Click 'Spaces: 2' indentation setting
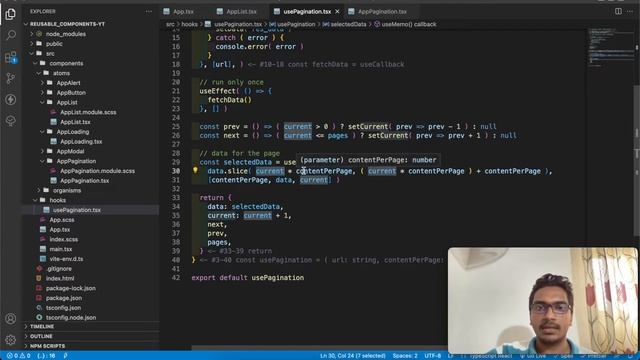 click(405, 356)
